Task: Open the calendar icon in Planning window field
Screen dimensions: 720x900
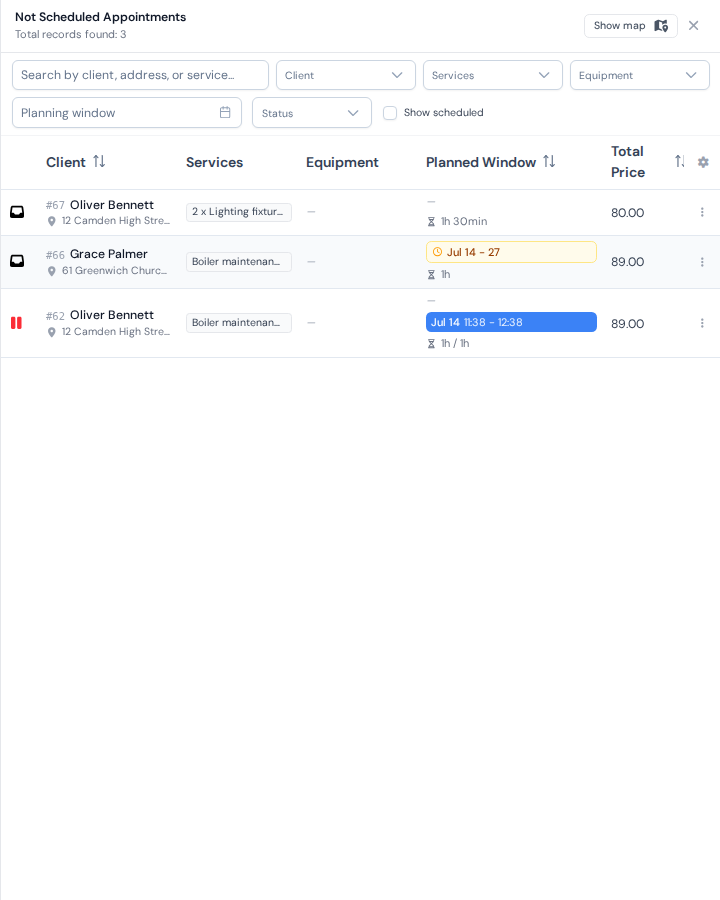Action: coord(225,112)
